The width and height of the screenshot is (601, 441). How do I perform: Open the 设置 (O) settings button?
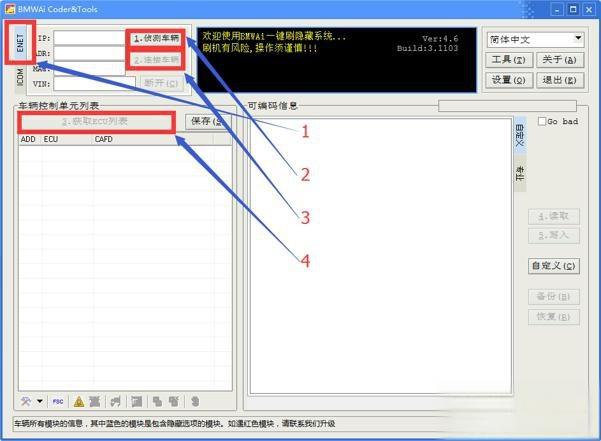(x=509, y=80)
